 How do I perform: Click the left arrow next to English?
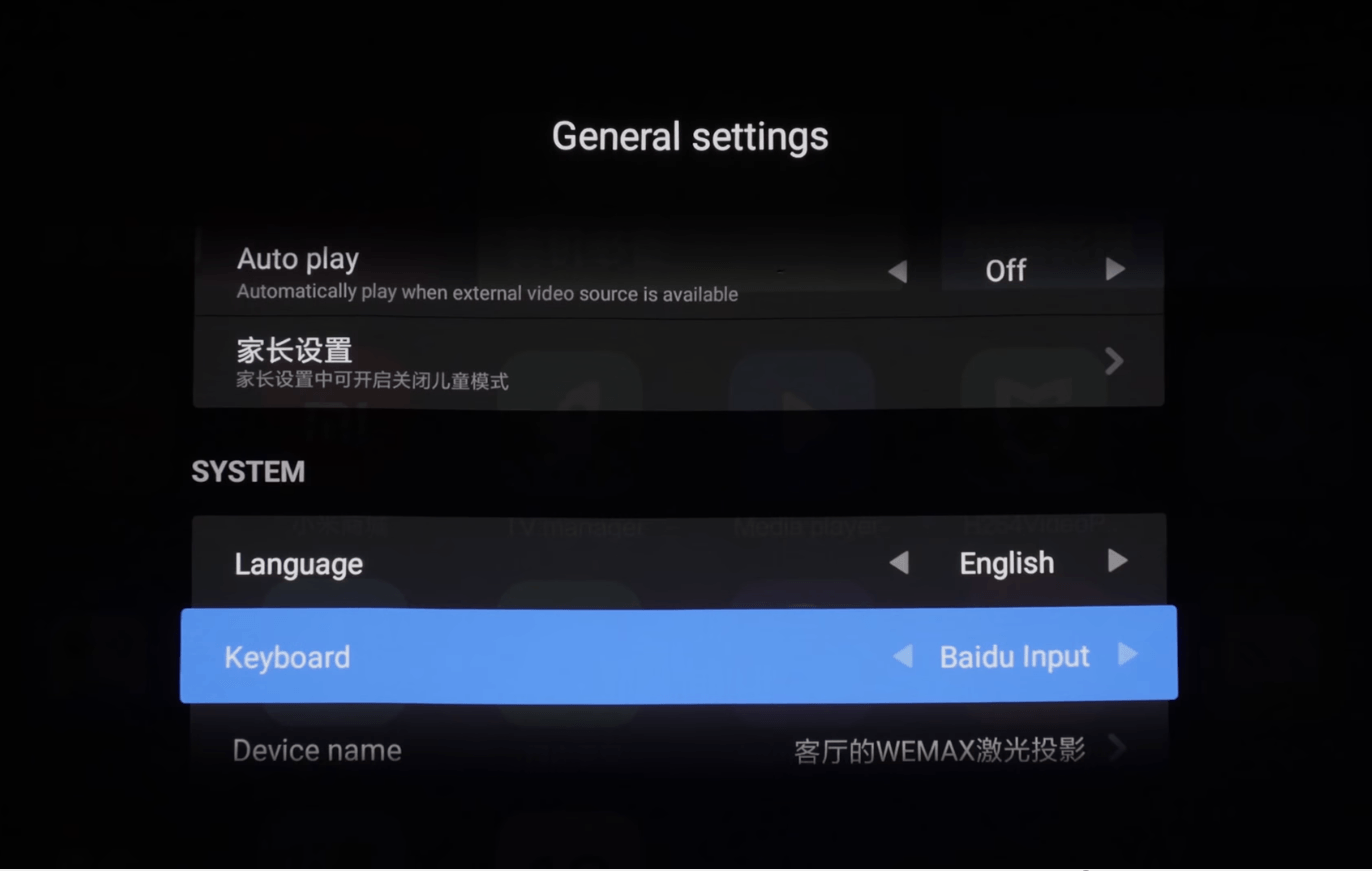click(899, 563)
